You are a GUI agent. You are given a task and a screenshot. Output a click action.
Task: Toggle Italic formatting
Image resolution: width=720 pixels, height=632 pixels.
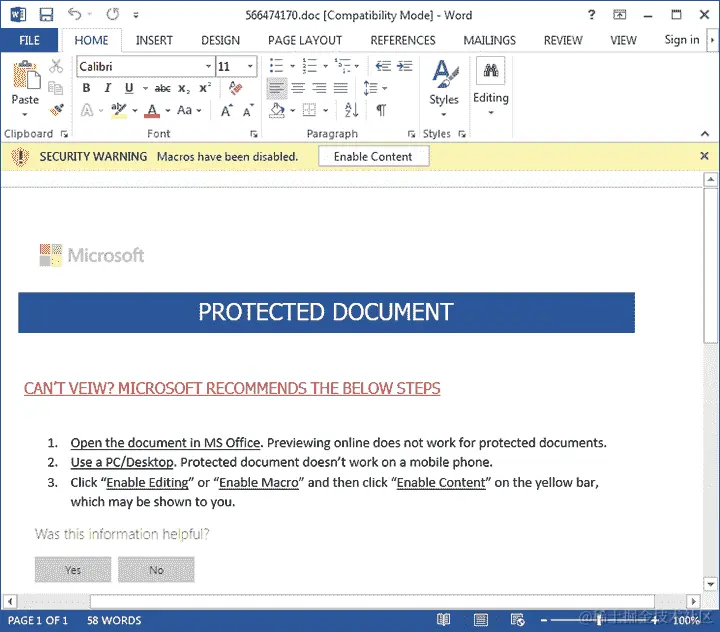tap(108, 88)
